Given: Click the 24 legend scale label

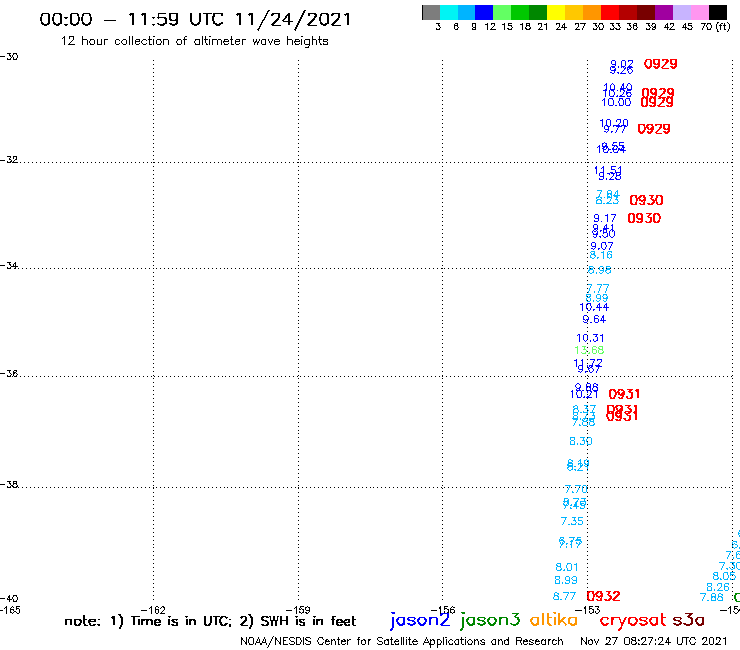Looking at the screenshot, I should click(561, 27).
